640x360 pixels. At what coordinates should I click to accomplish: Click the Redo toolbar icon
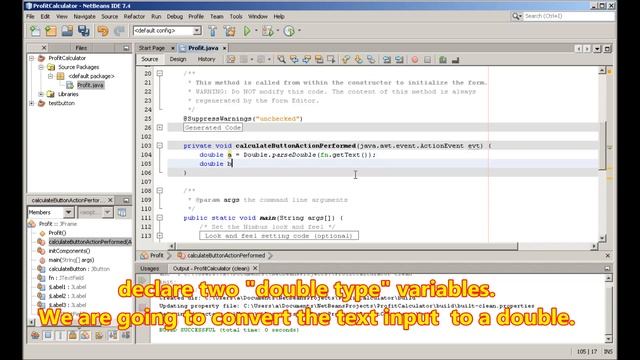[x=119, y=31]
